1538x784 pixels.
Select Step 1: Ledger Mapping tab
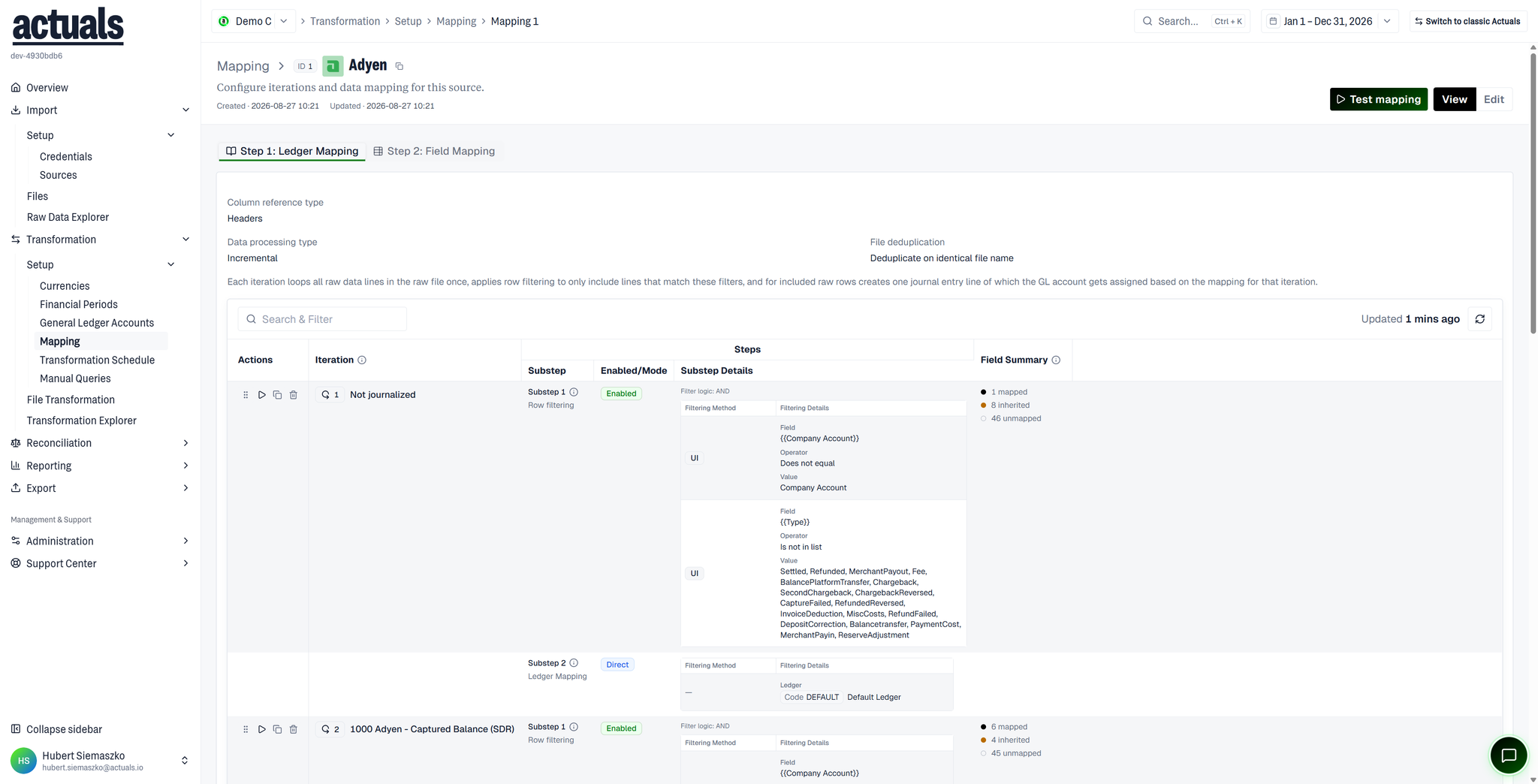[292, 151]
